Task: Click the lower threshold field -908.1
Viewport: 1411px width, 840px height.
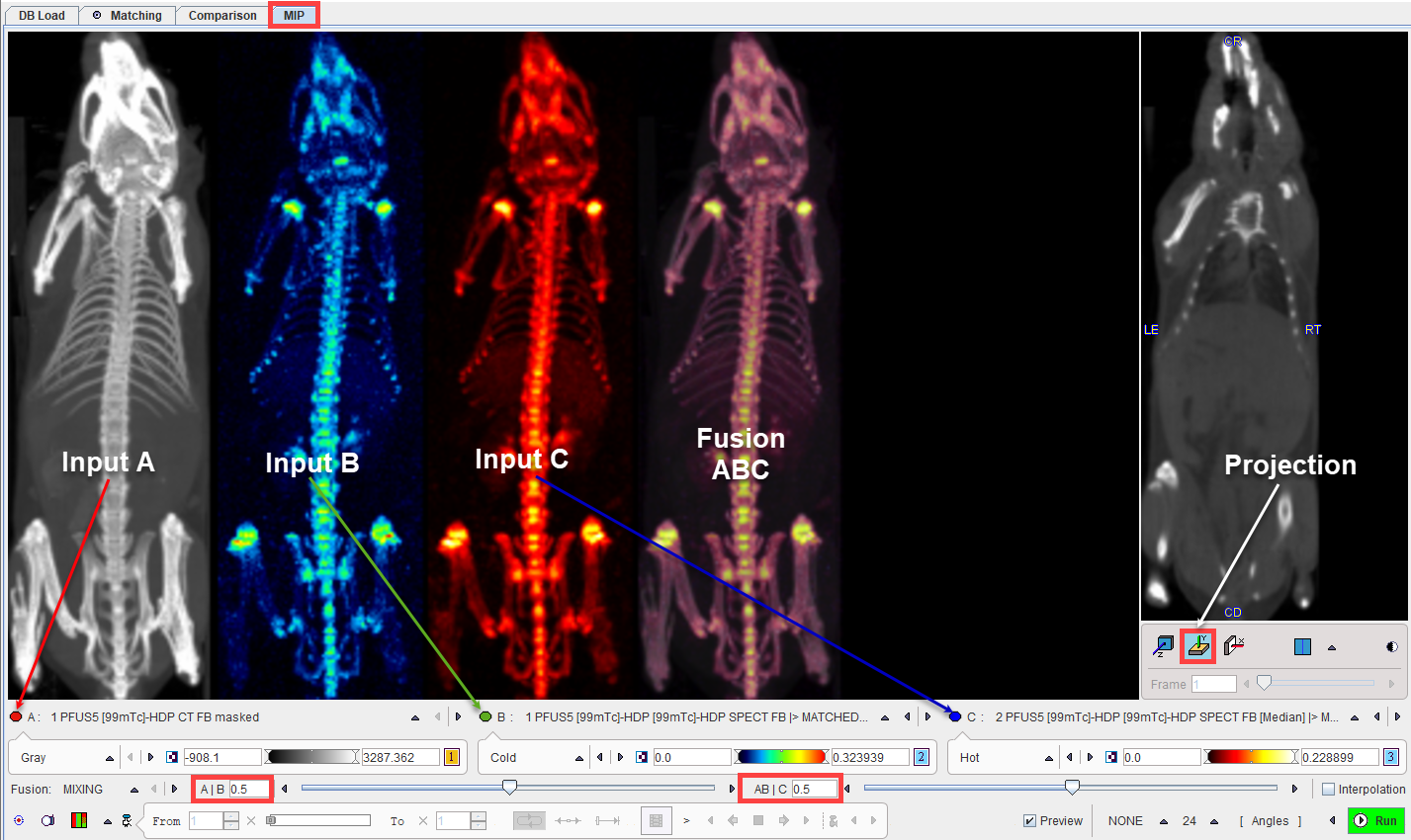Action: [222, 758]
